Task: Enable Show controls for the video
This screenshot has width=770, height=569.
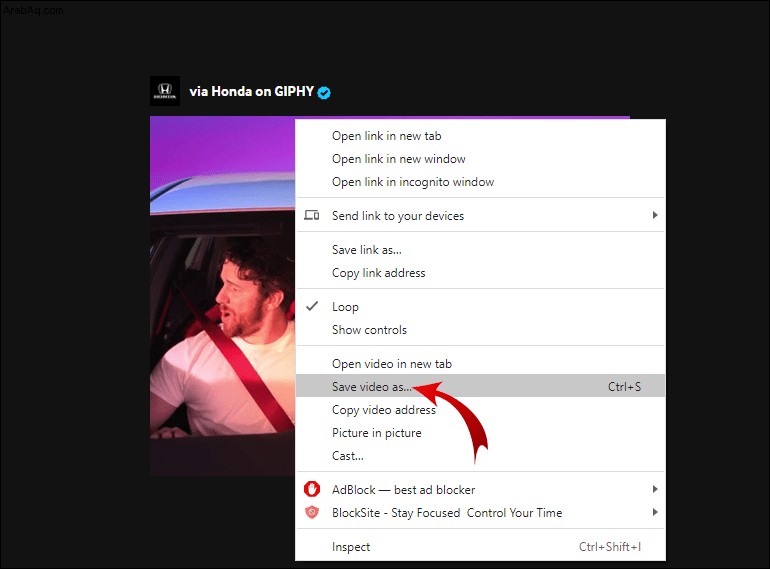Action: 480,330
